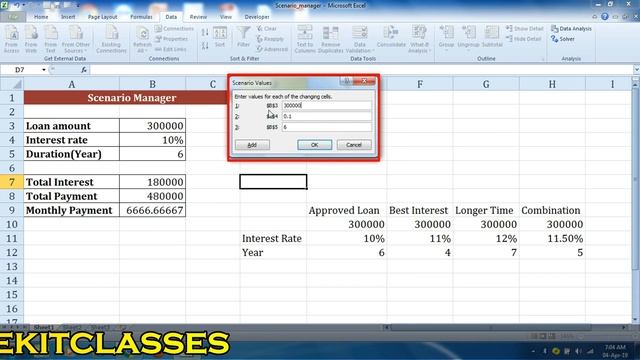
Task: Click the taskbar clock
Action: click(616, 351)
